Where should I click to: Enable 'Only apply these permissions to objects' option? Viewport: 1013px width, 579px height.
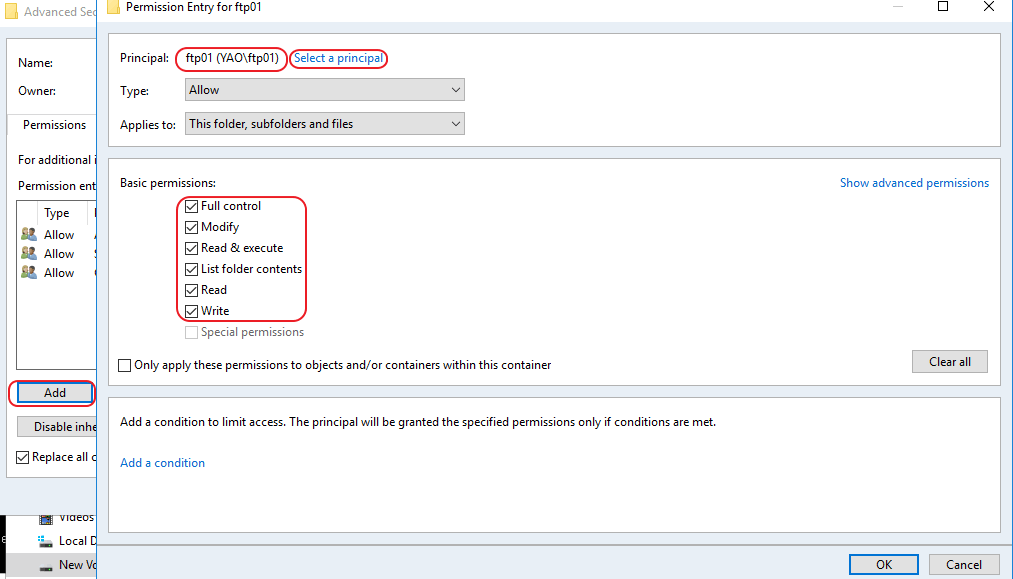click(x=125, y=365)
